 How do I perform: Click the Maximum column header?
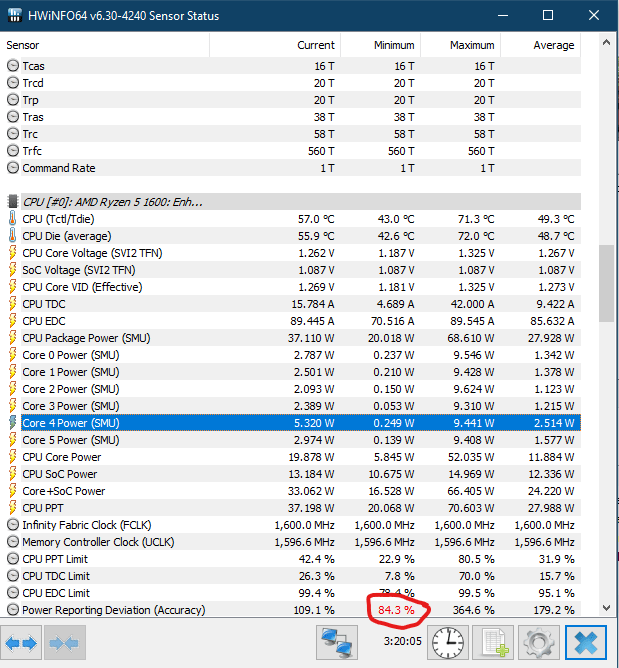[461, 45]
